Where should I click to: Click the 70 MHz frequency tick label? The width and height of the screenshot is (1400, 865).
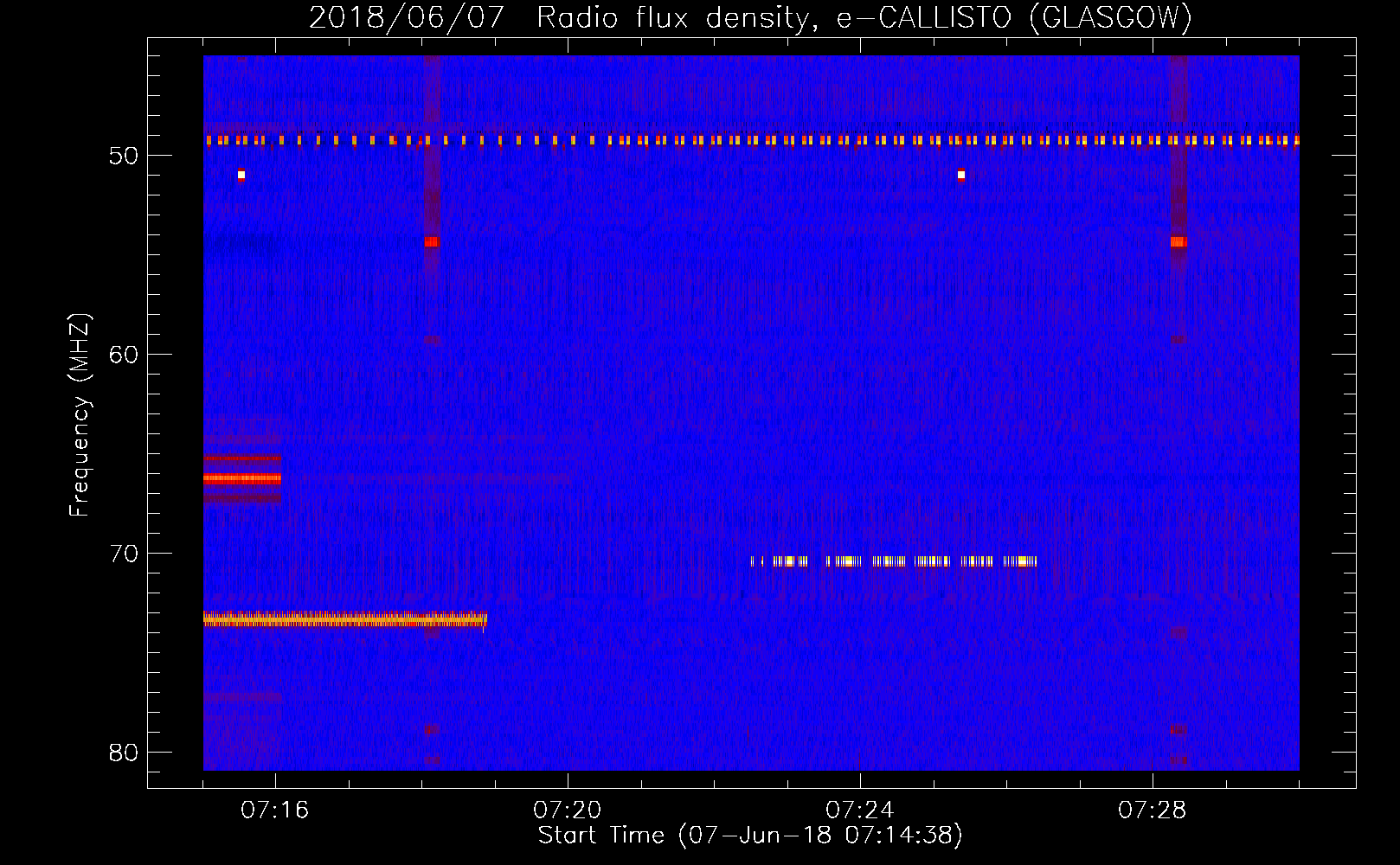[124, 554]
